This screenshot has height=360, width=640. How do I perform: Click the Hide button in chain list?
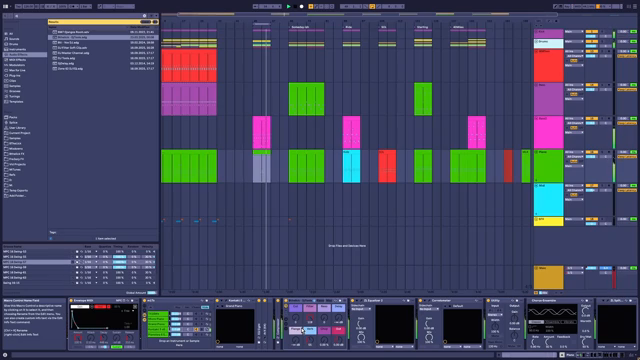(205, 307)
